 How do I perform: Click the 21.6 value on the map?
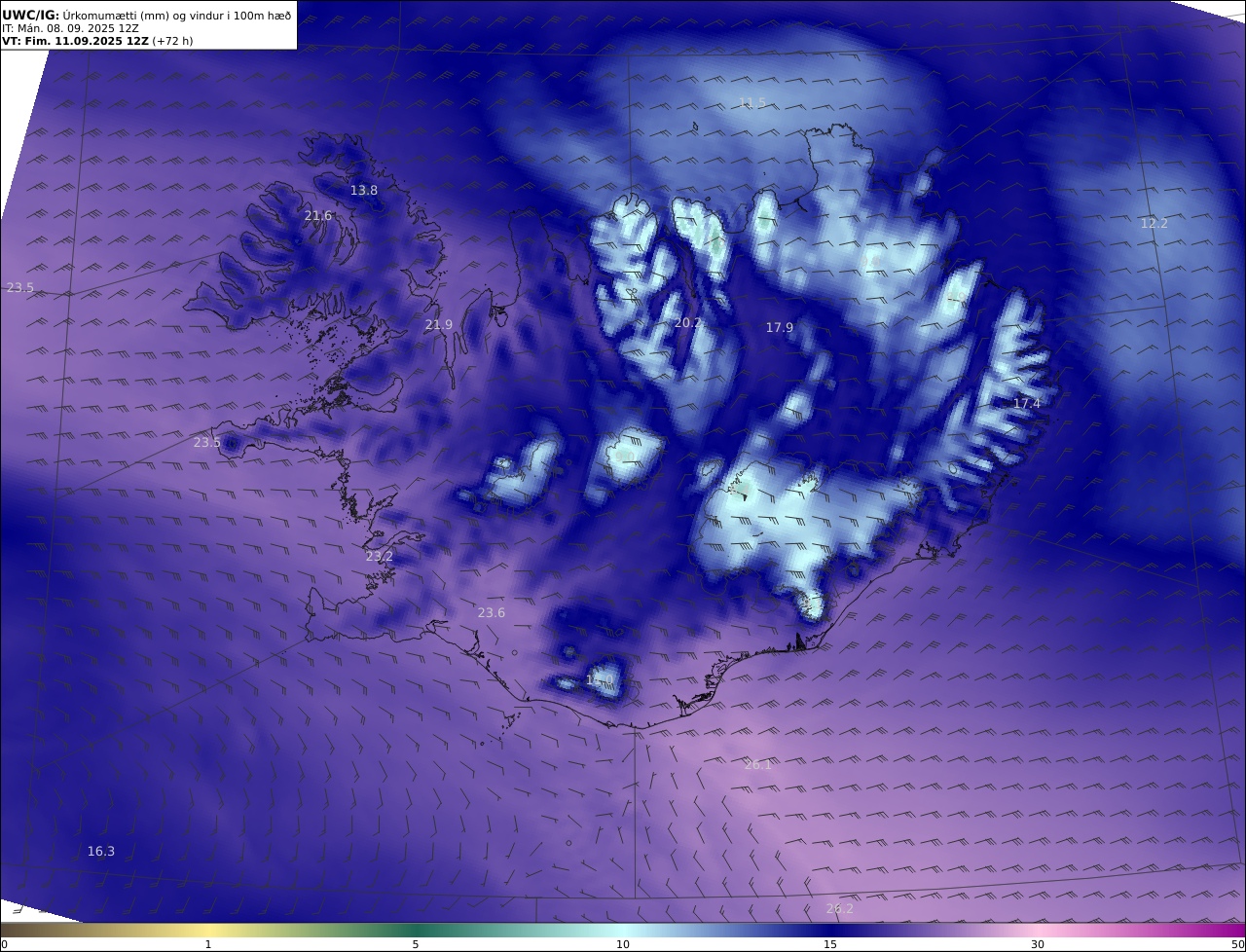318,215
